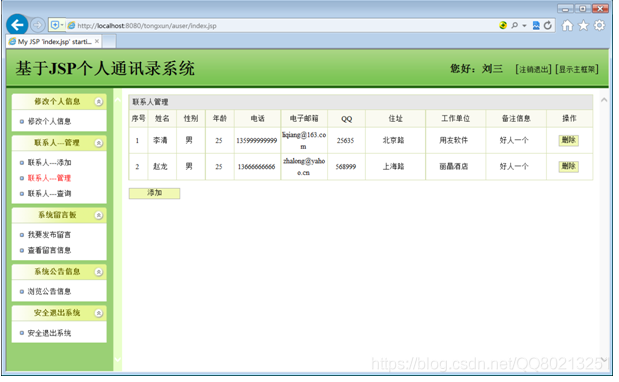Collapse the 系统公告信息 panel chevron
Image resolution: width=619 pixels, height=382 pixels.
point(99,272)
